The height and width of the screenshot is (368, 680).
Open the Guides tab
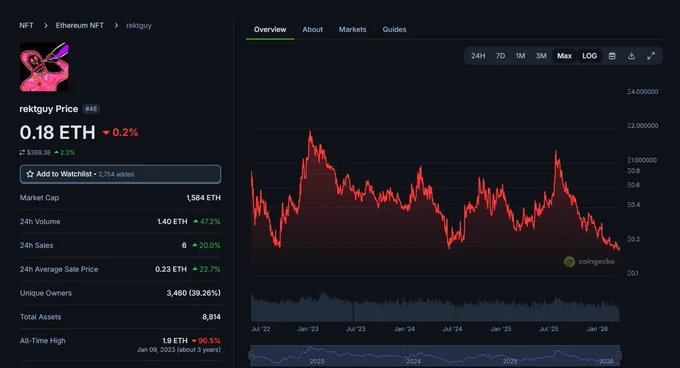[394, 29]
